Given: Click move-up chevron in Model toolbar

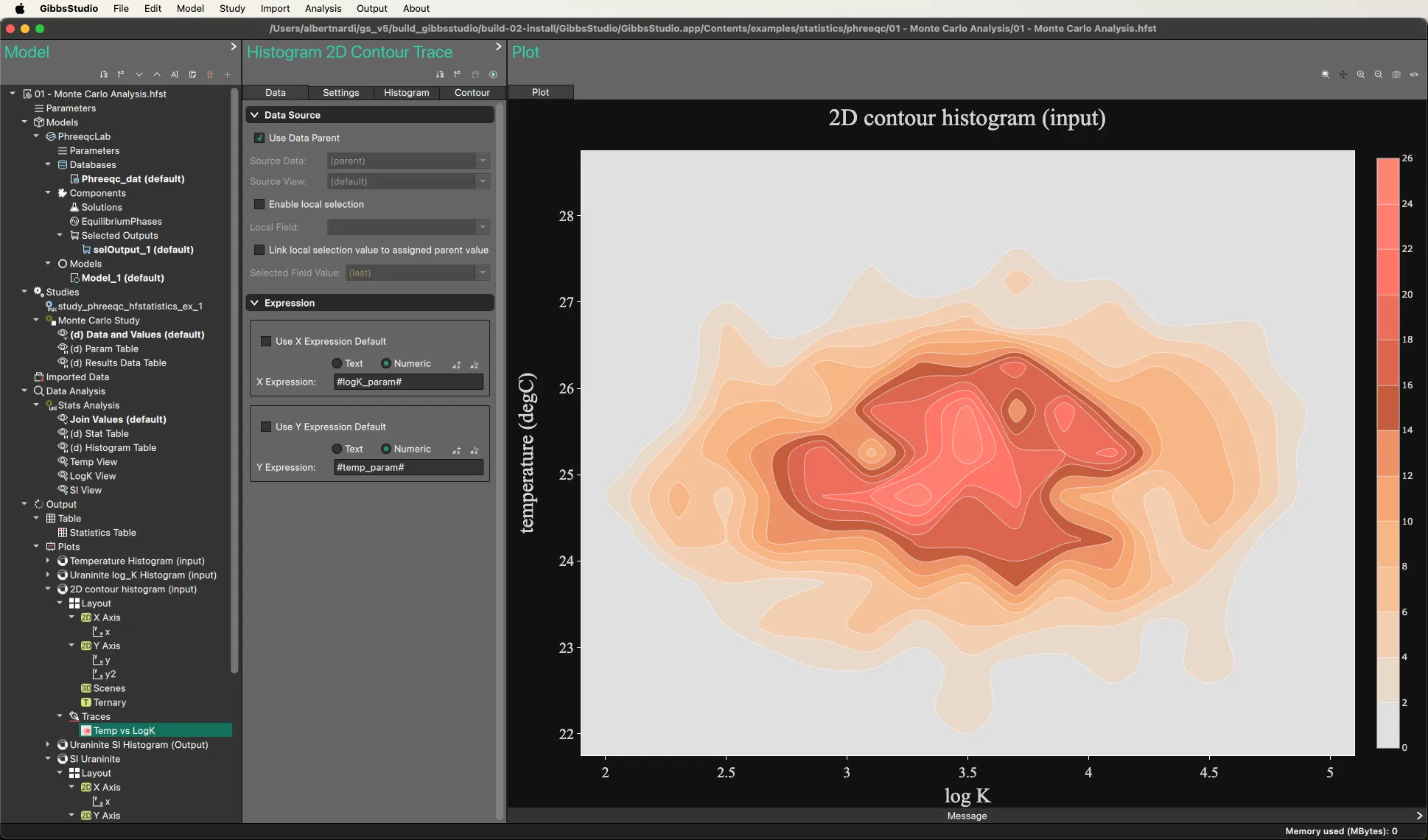Looking at the screenshot, I should (157, 74).
